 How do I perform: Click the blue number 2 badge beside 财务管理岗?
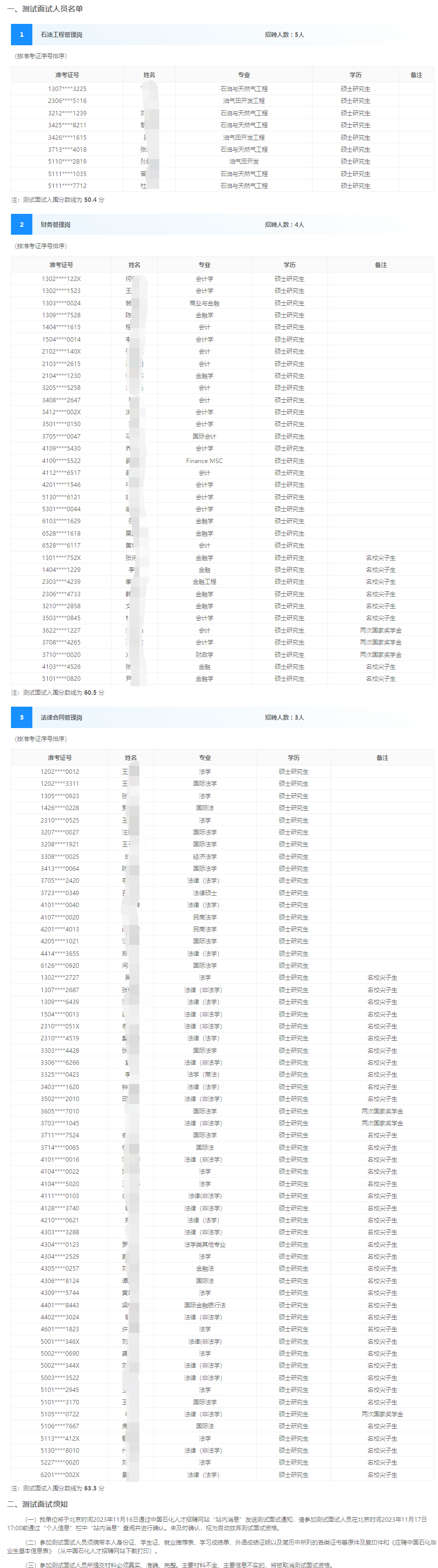[21, 225]
